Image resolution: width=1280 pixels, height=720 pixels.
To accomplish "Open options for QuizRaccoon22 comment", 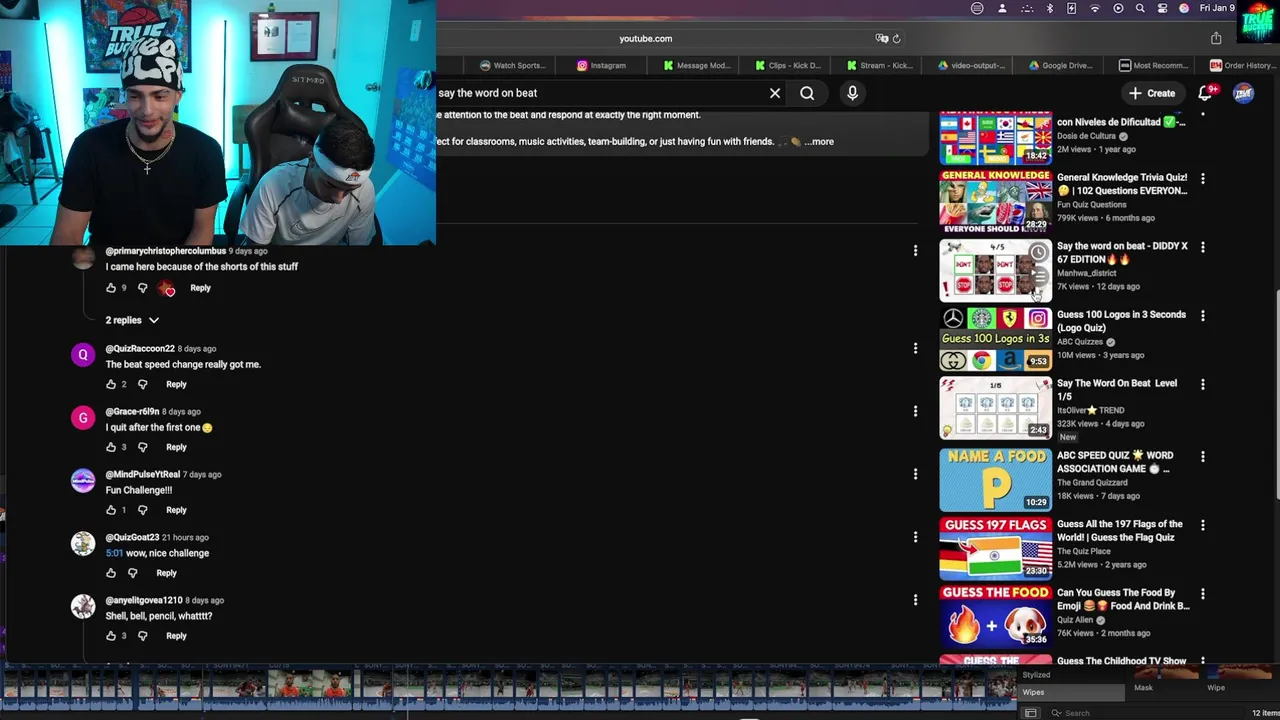I will click(915, 348).
